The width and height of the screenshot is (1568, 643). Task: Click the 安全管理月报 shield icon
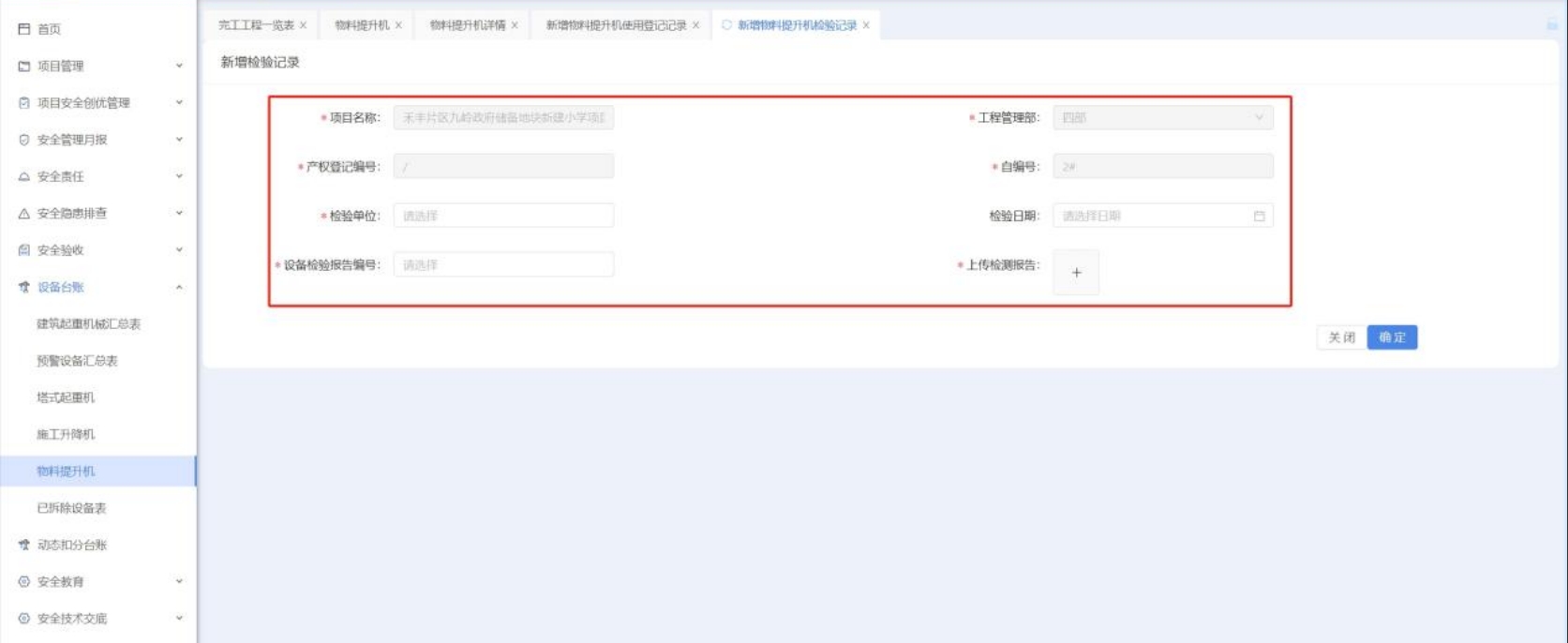[x=24, y=140]
